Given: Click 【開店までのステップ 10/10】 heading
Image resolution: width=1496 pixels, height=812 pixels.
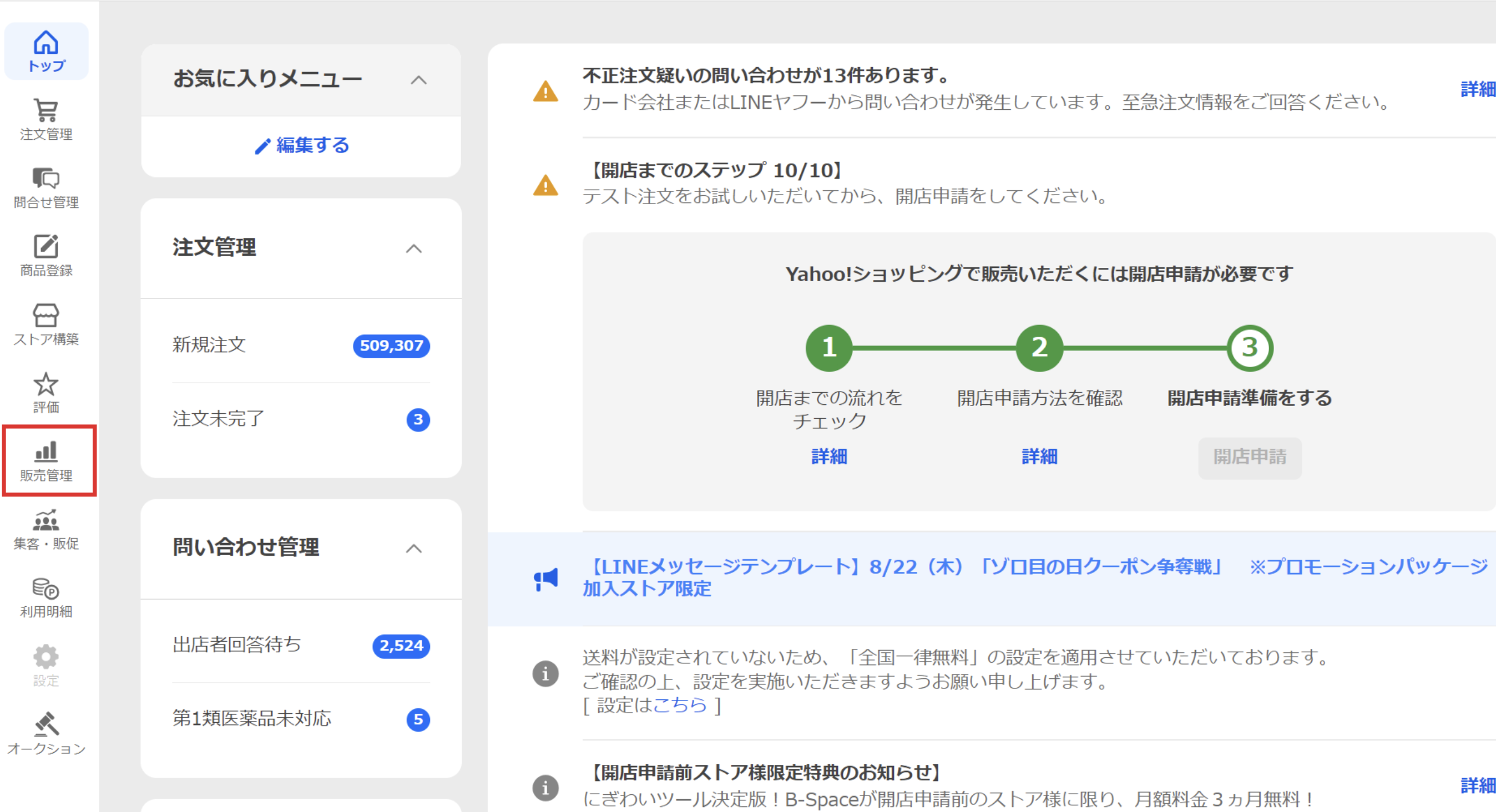Looking at the screenshot, I should (716, 170).
